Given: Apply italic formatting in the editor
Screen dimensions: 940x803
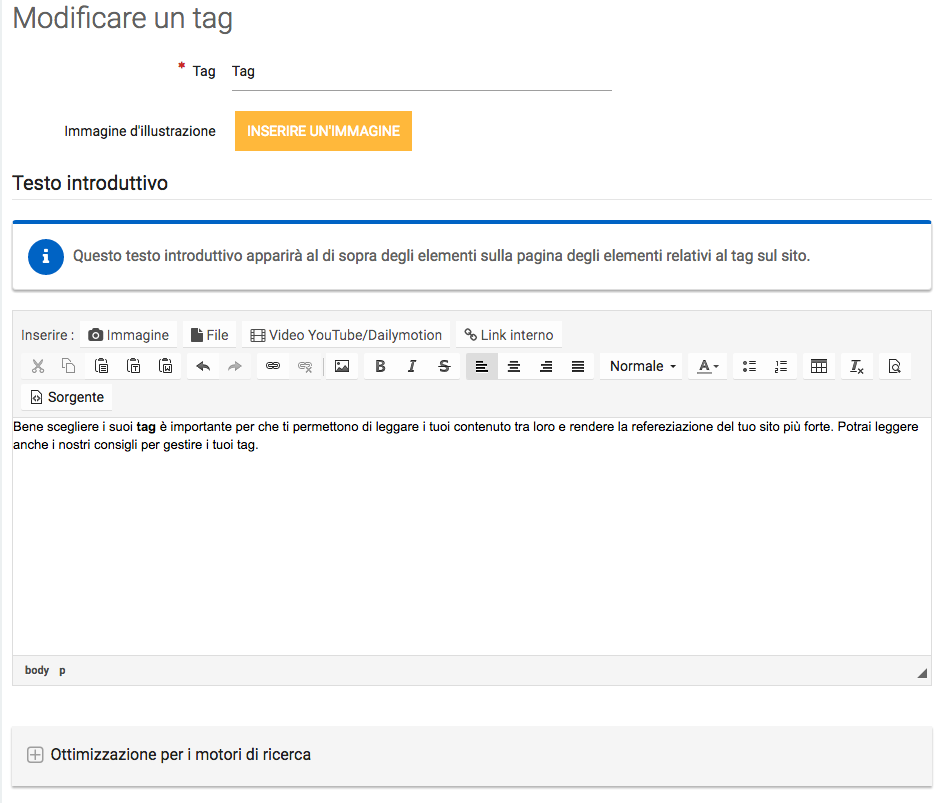Looking at the screenshot, I should click(x=412, y=367).
